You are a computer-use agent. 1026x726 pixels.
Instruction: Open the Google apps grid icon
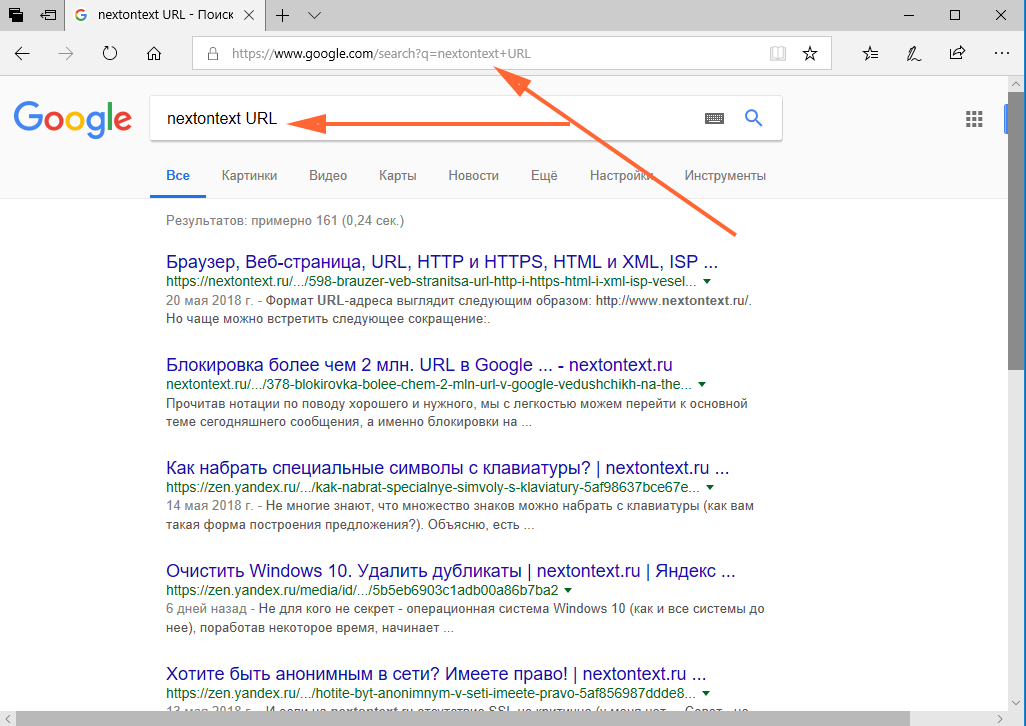974,118
